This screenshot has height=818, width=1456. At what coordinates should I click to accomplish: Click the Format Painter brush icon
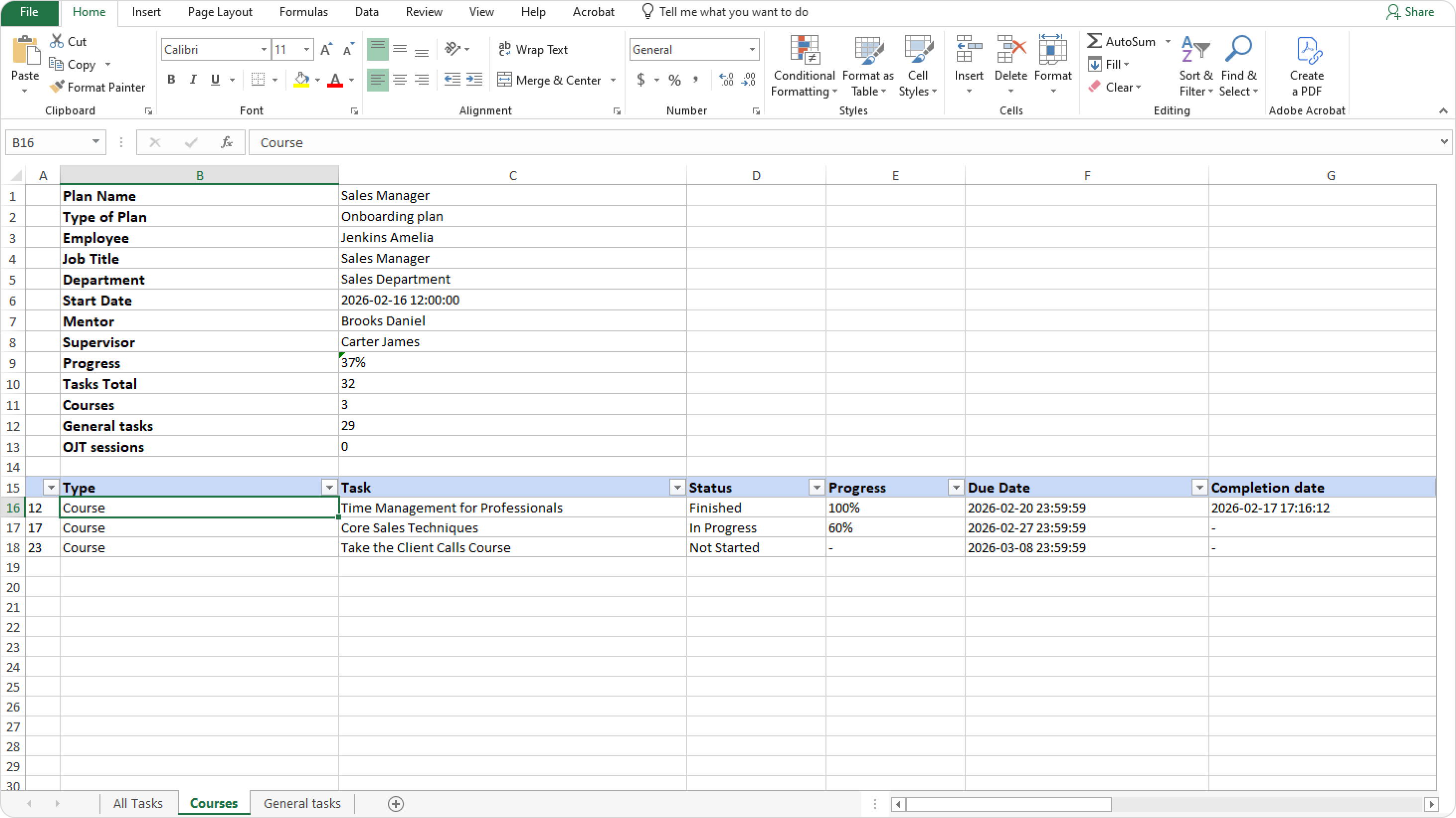coord(57,87)
